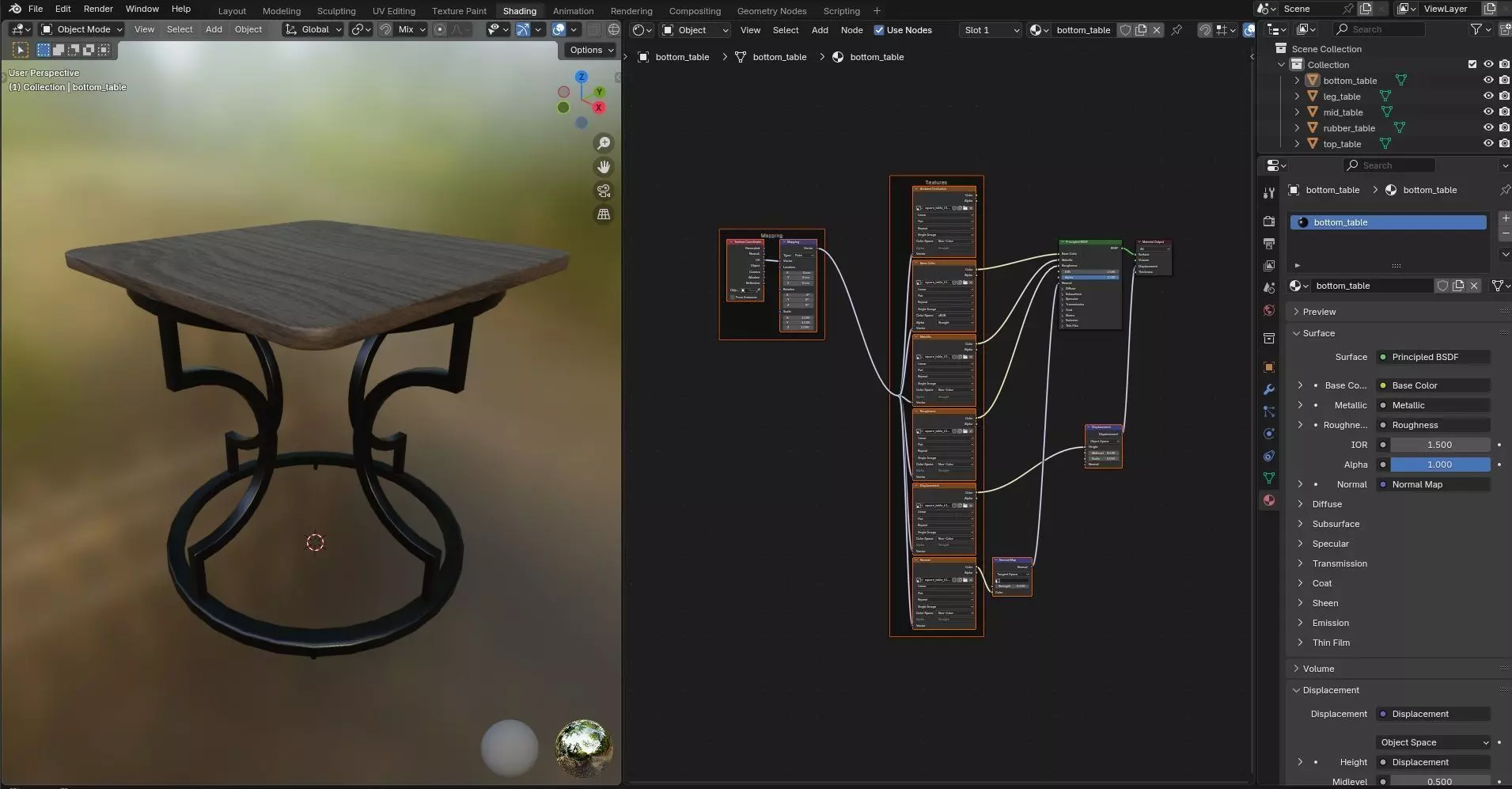Open the Render menu

pyautogui.click(x=98, y=9)
